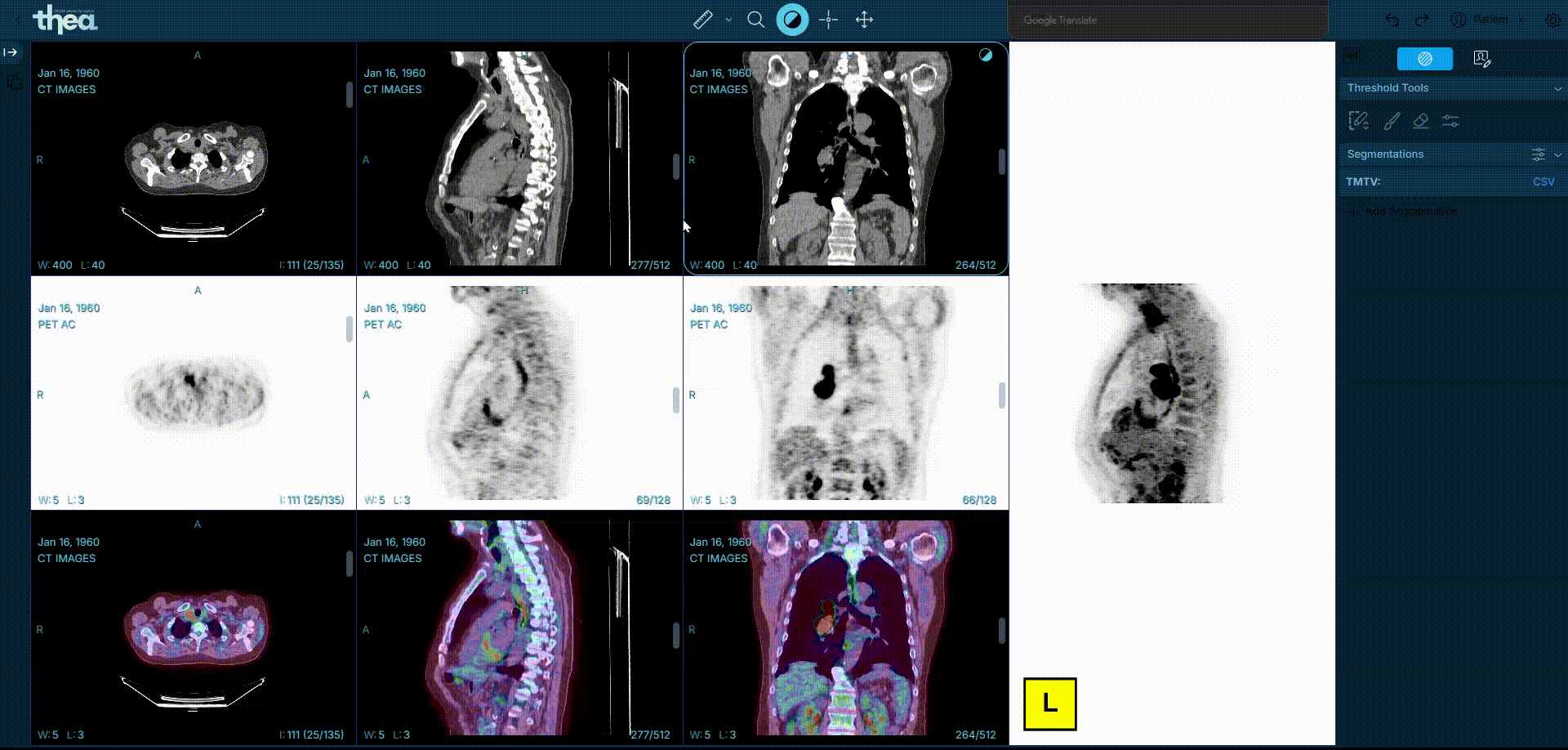Collapse the Segmentations section
This screenshot has height=750, width=1568.
[x=1557, y=154]
